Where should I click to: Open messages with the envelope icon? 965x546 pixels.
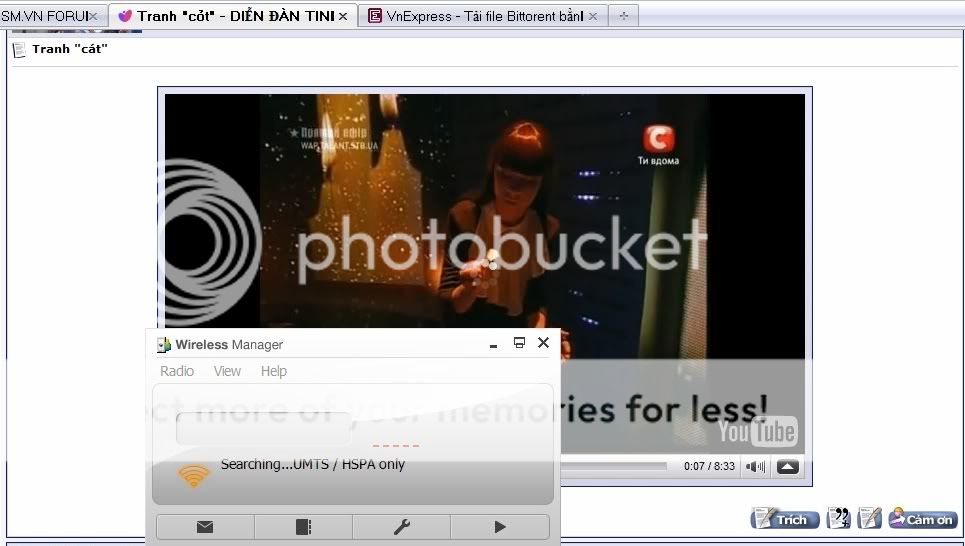pos(205,527)
